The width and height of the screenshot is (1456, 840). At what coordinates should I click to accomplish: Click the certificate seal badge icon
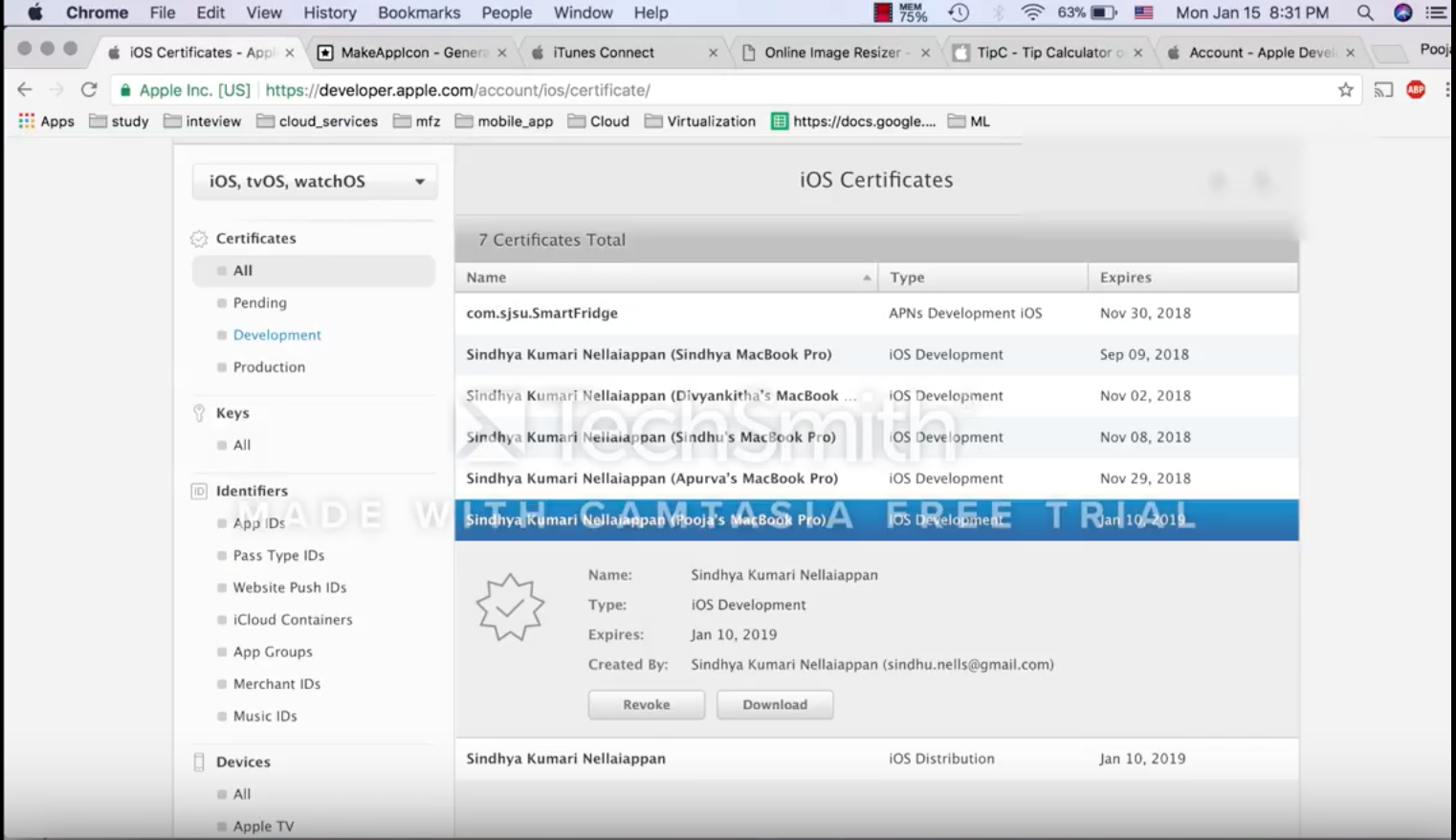tap(510, 607)
